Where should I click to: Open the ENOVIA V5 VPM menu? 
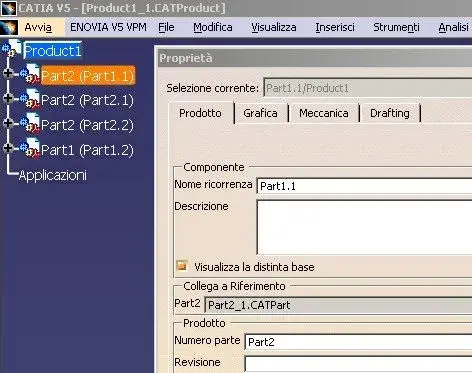point(108,27)
